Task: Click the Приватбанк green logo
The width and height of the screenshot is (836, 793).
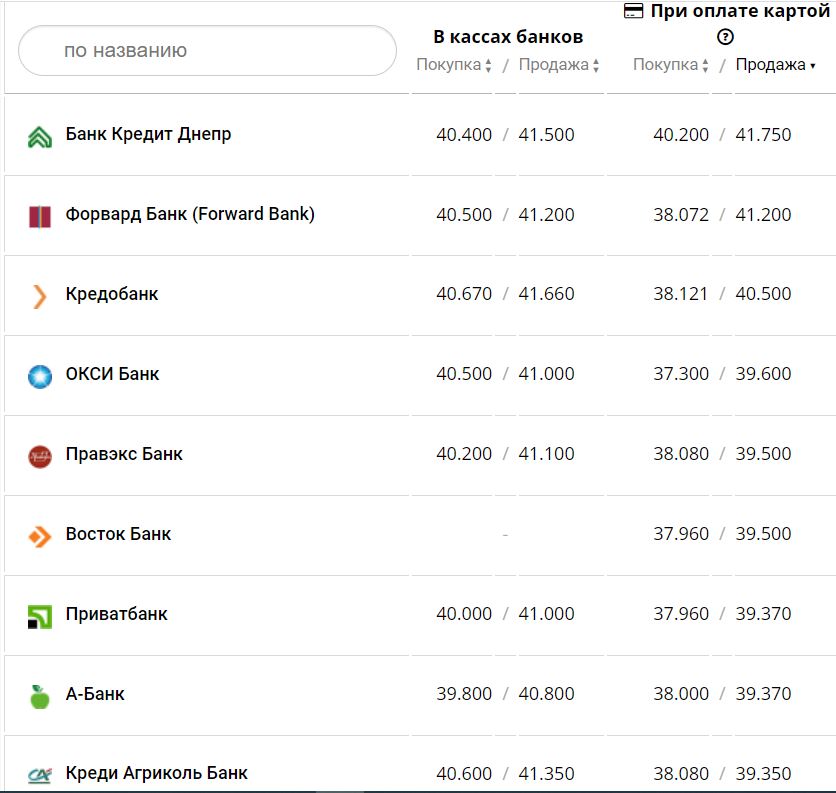Action: click(x=39, y=616)
